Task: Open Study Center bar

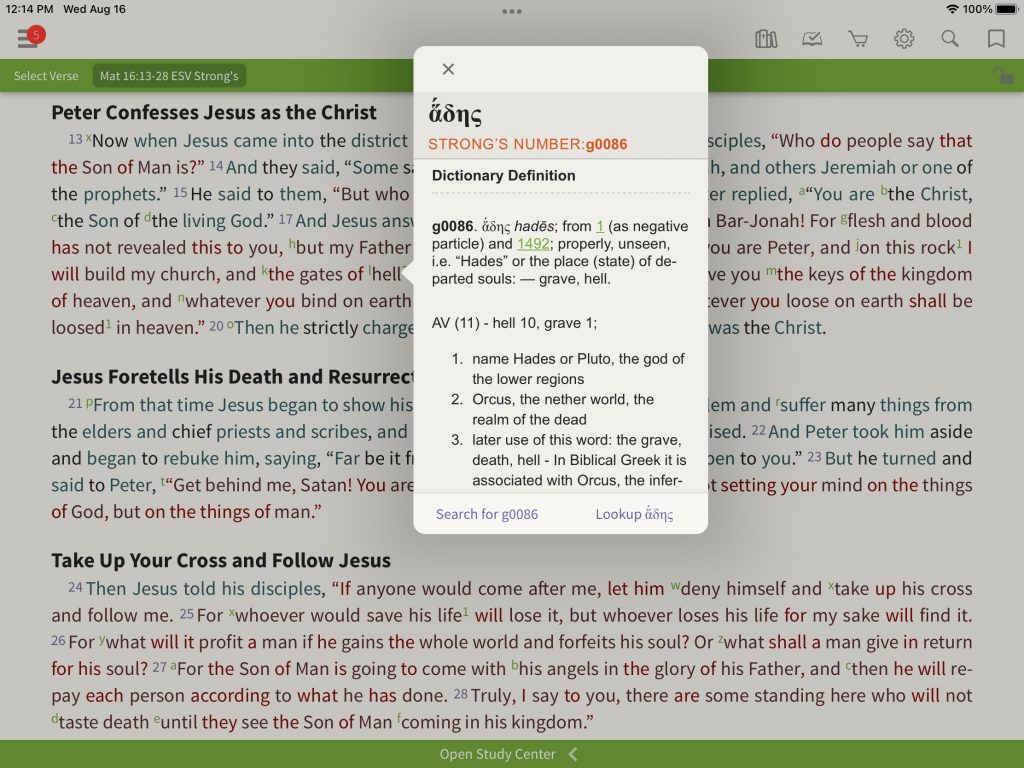Action: click(512, 754)
